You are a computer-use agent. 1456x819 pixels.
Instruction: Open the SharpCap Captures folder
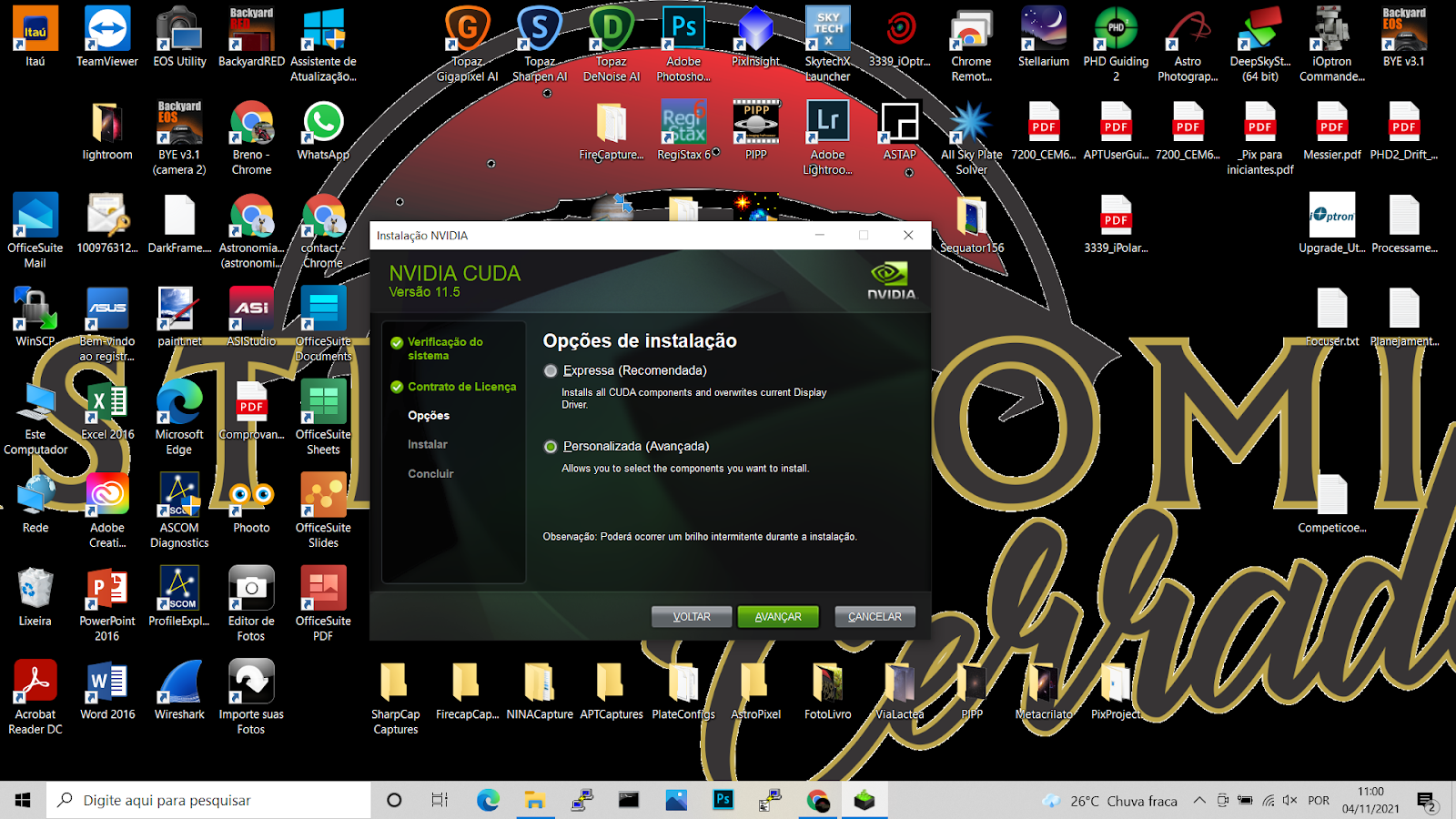(x=395, y=697)
